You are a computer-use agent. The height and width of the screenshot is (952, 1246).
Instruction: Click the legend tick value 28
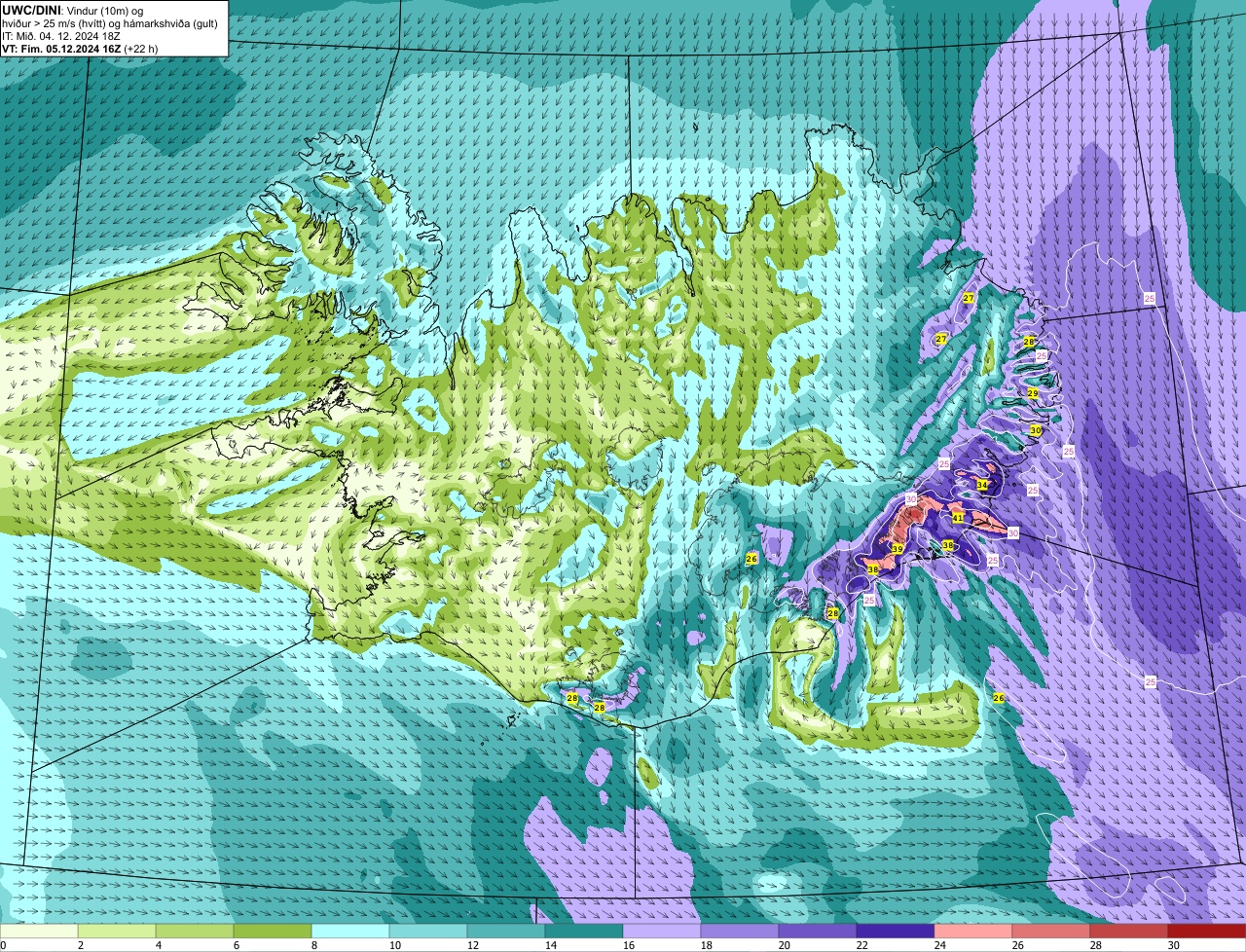coord(1095,945)
